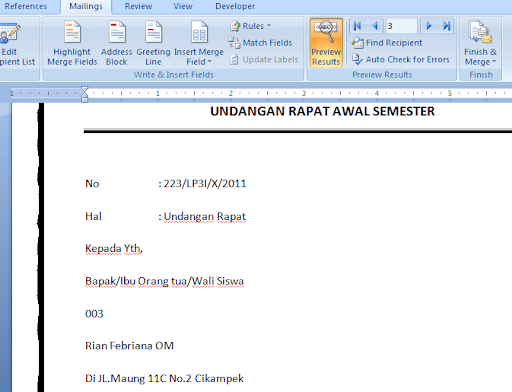Click the Highlight Merge Fields icon
The height and width of the screenshot is (392, 512).
pyautogui.click(x=72, y=32)
